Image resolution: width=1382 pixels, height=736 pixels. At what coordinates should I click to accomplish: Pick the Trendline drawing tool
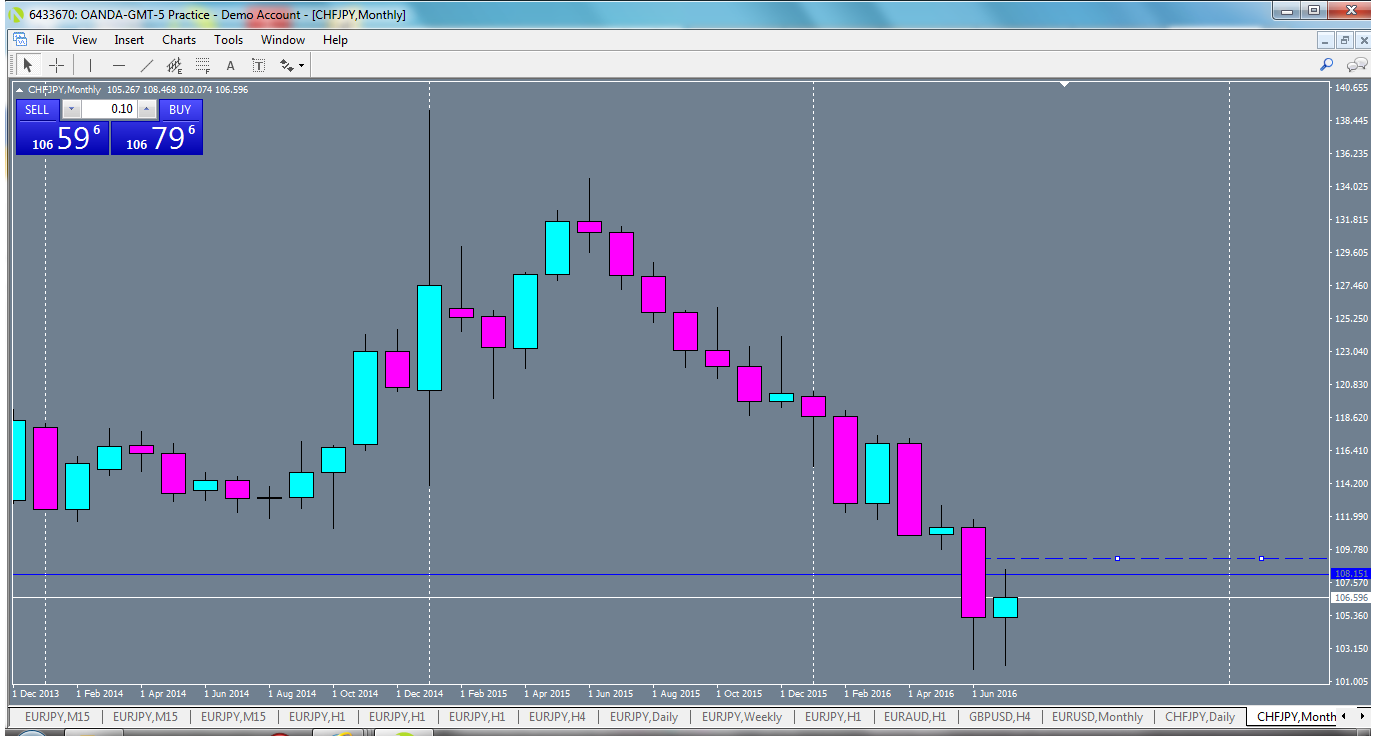146,65
